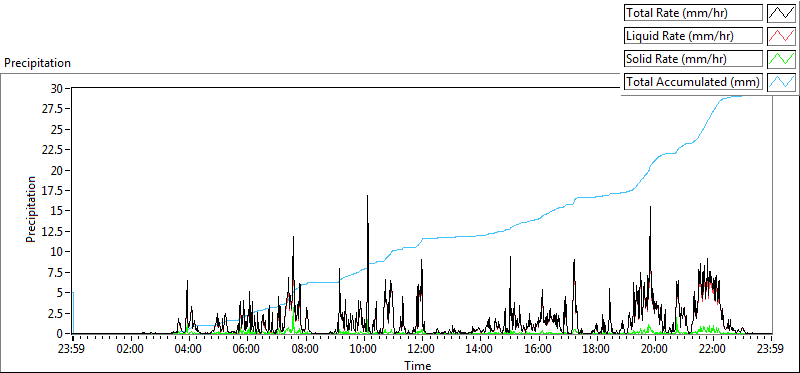The width and height of the screenshot is (800, 373).
Task: Click the Precipitation chart title
Action: click(37, 63)
